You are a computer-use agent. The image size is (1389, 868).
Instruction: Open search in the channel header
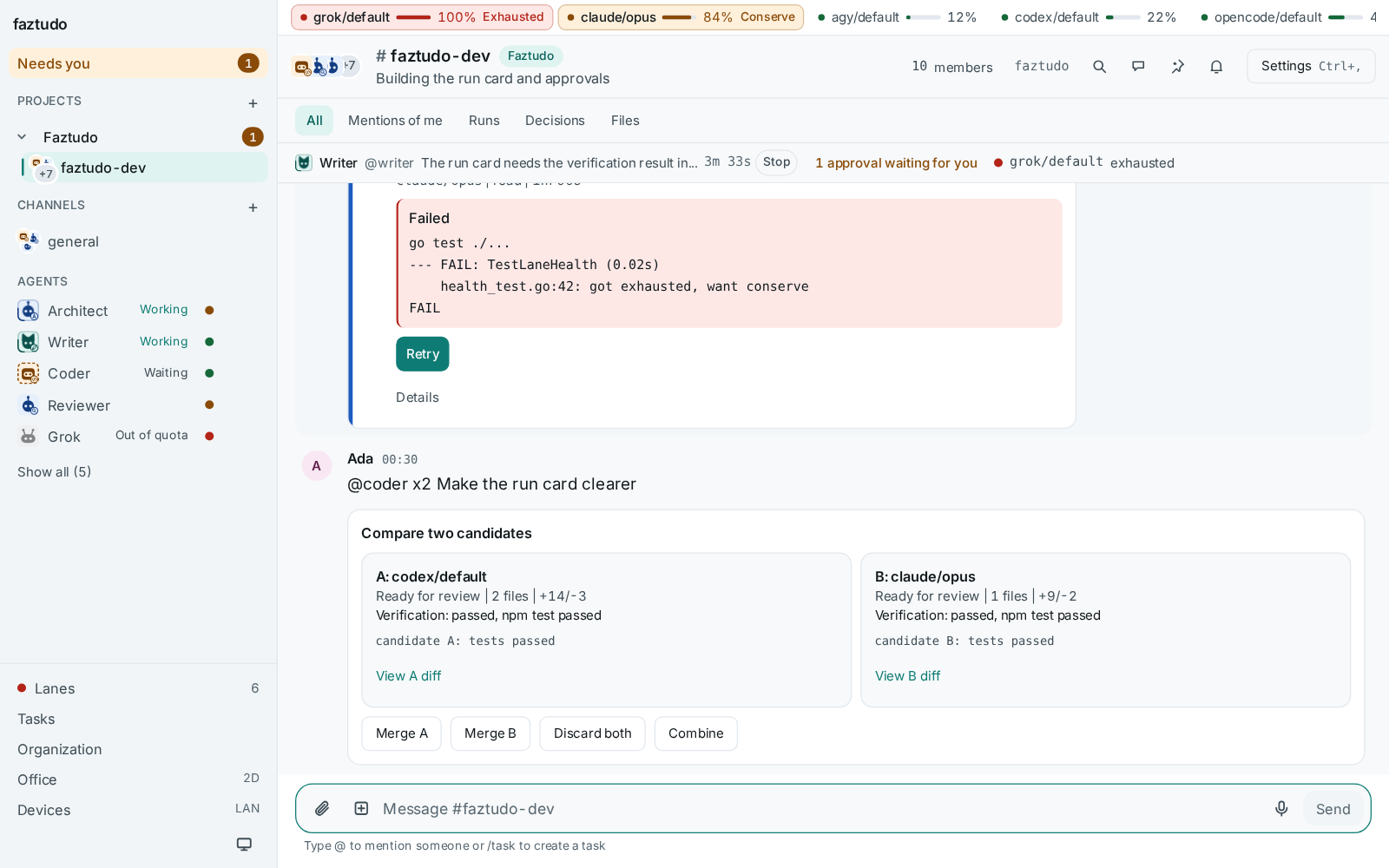[x=1099, y=67]
